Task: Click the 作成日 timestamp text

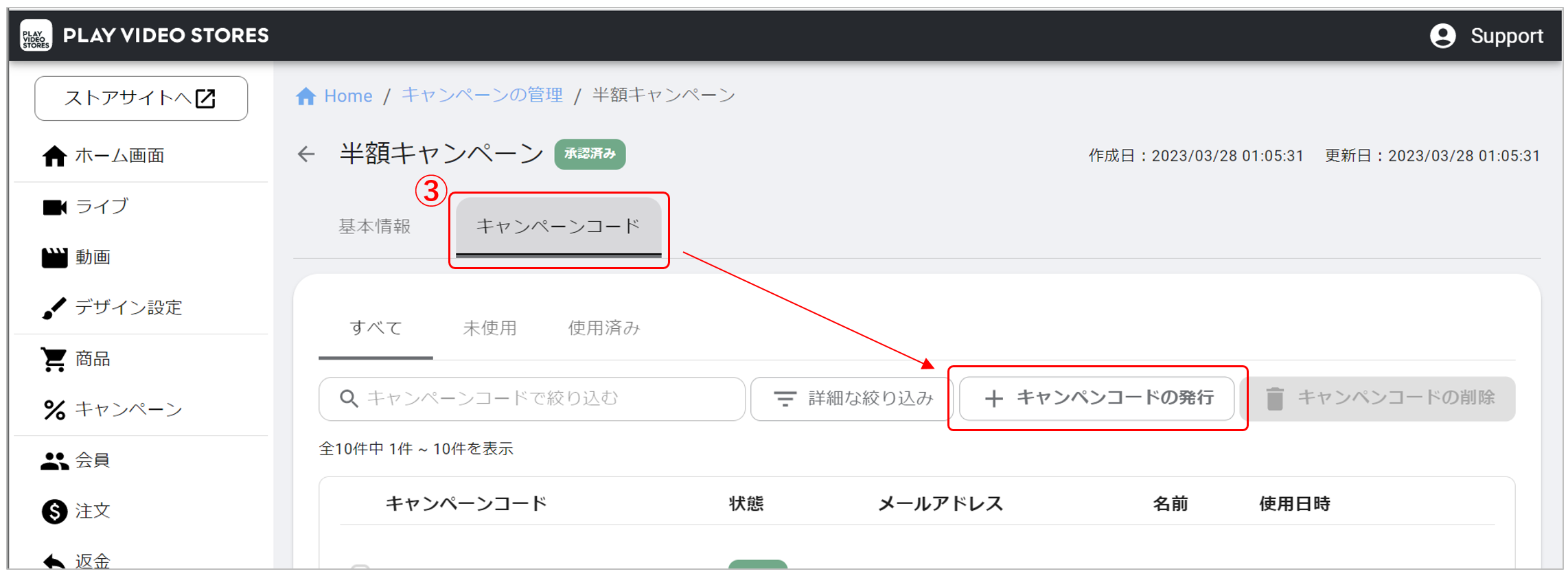Action: (1196, 156)
